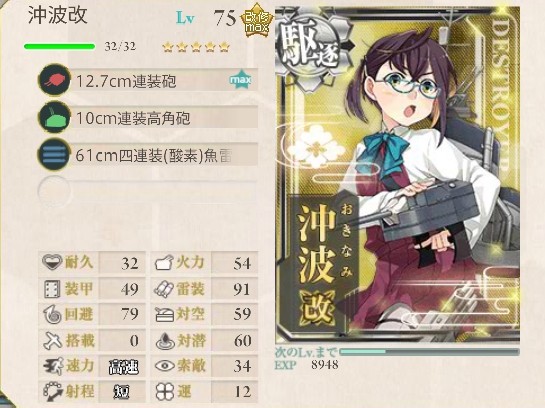Click the 雷装 torpedo stat value 91
This screenshot has width=545, height=408.
[242, 289]
